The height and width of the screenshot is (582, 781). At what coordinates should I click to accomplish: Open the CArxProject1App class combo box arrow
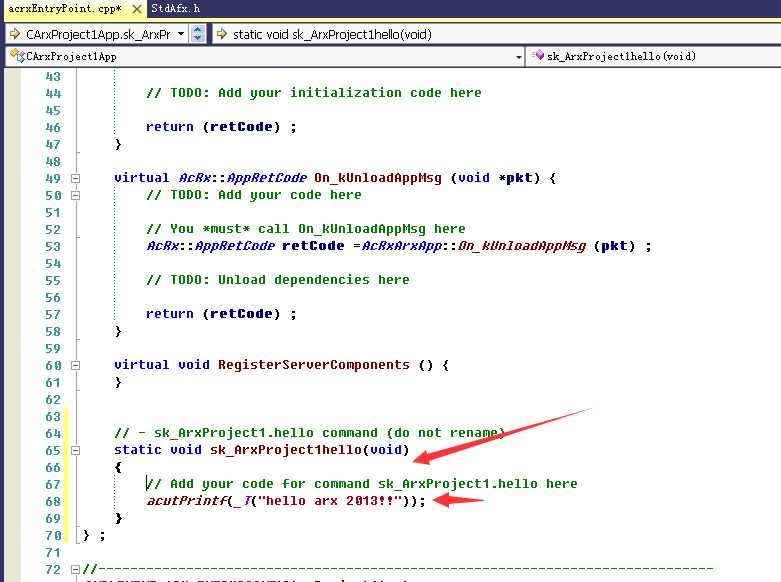tap(519, 57)
